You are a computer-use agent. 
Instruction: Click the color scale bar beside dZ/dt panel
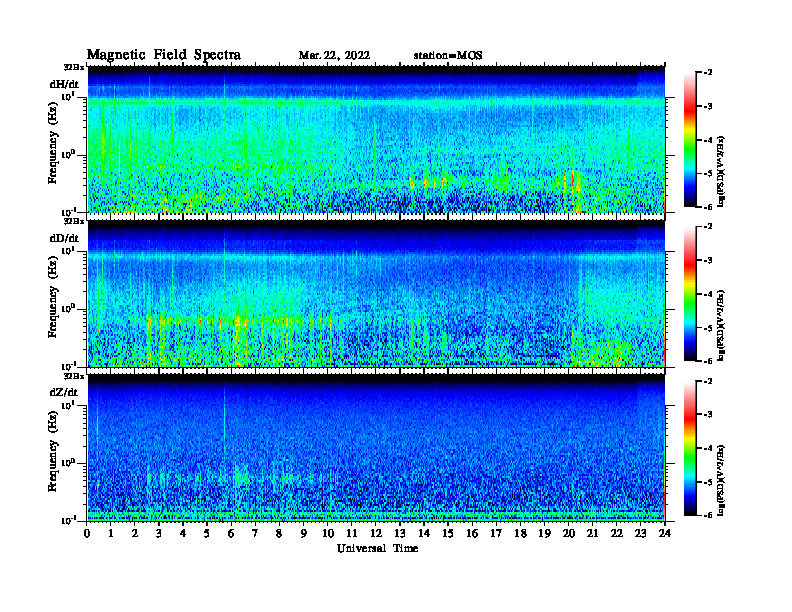click(690, 448)
